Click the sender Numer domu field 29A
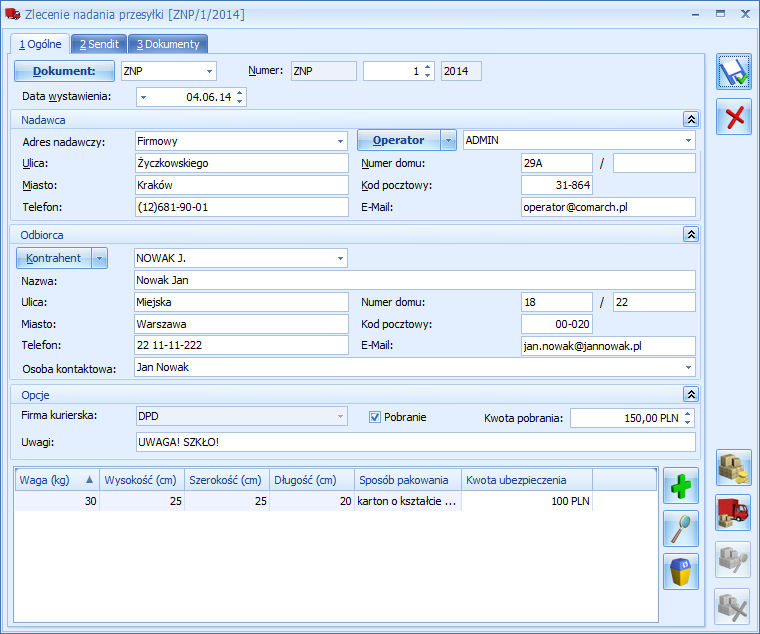The width and height of the screenshot is (760, 634). (557, 163)
